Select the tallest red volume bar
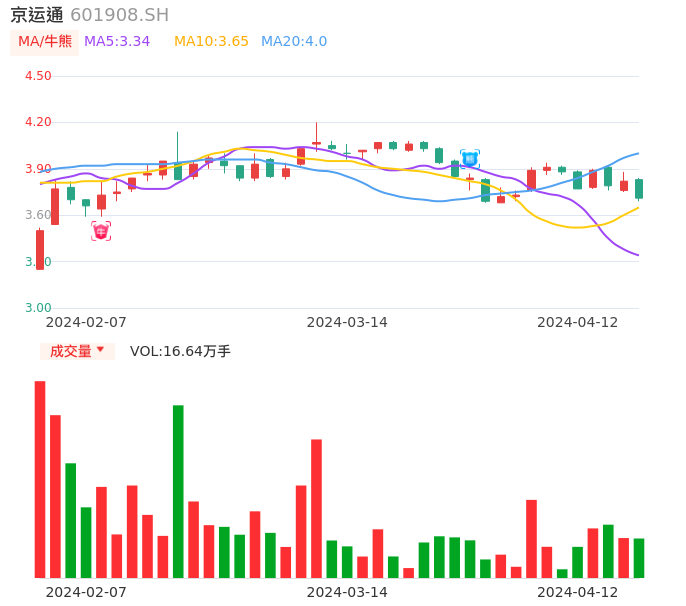Image resolution: width=686 pixels, height=606 pixels. click(40, 479)
